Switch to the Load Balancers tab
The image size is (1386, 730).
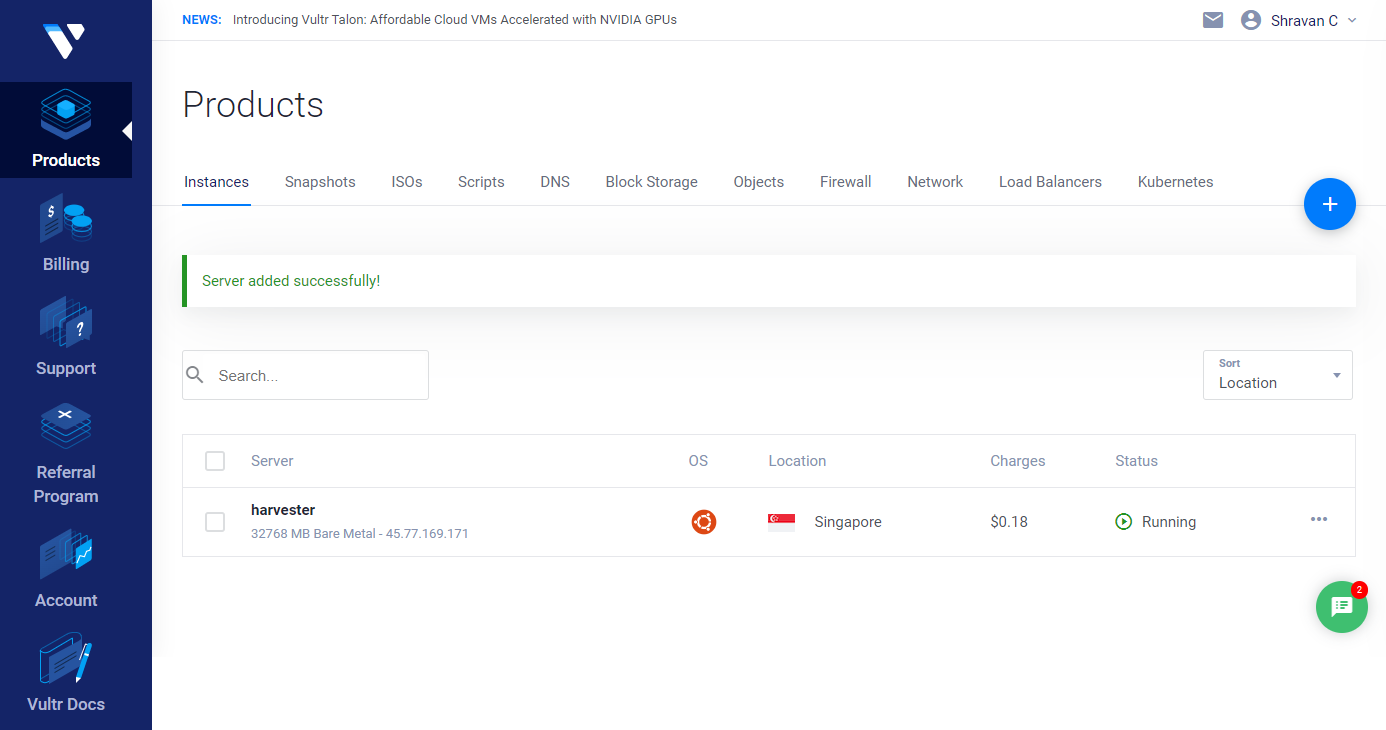1050,182
